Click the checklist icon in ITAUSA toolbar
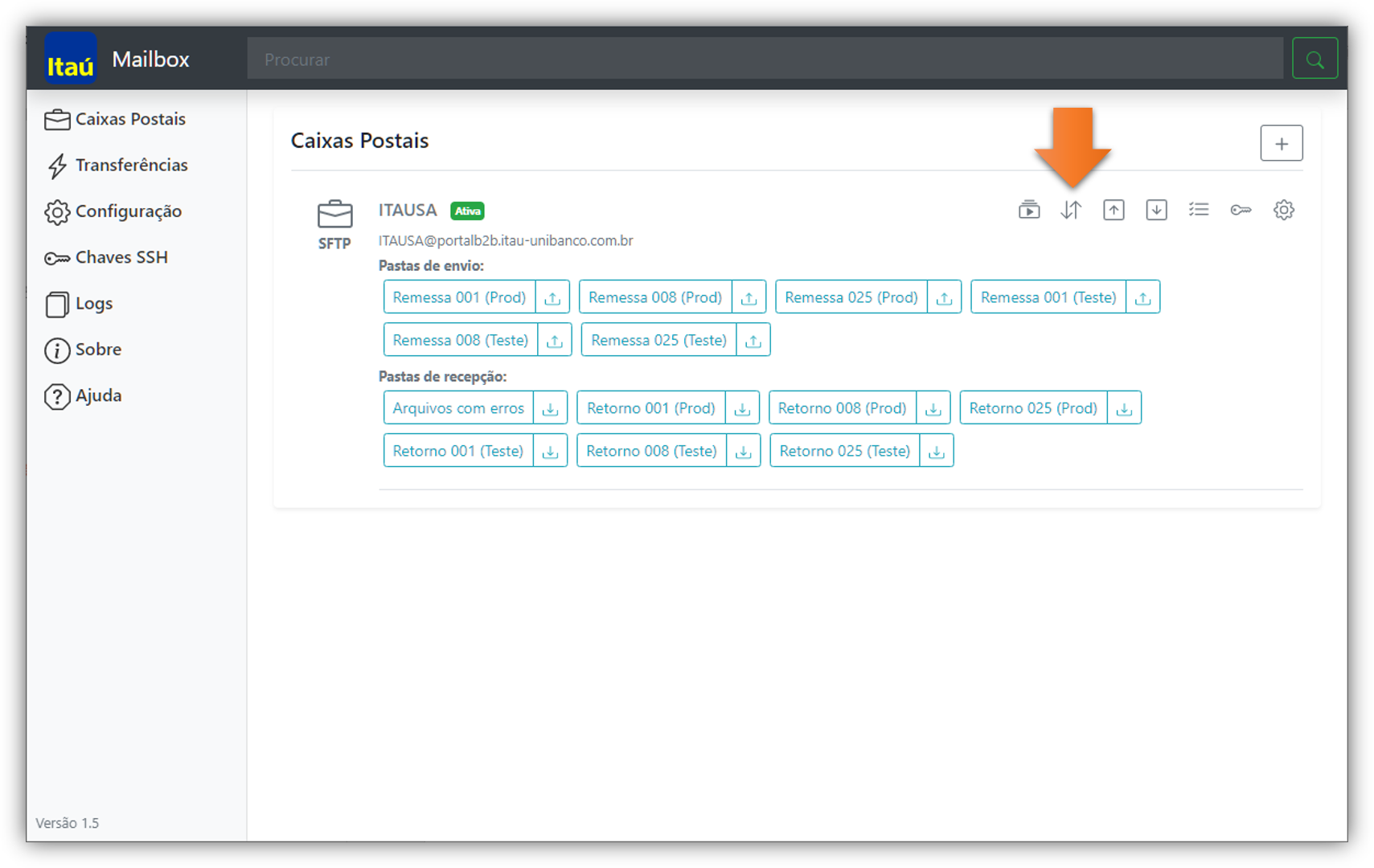This screenshot has width=1374, height=868. pyautogui.click(x=1199, y=211)
